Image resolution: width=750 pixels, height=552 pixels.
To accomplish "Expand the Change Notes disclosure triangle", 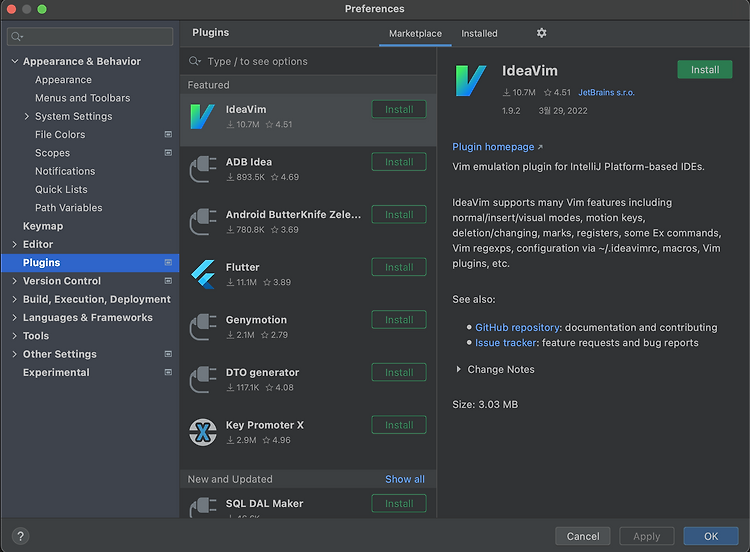I will pos(458,369).
